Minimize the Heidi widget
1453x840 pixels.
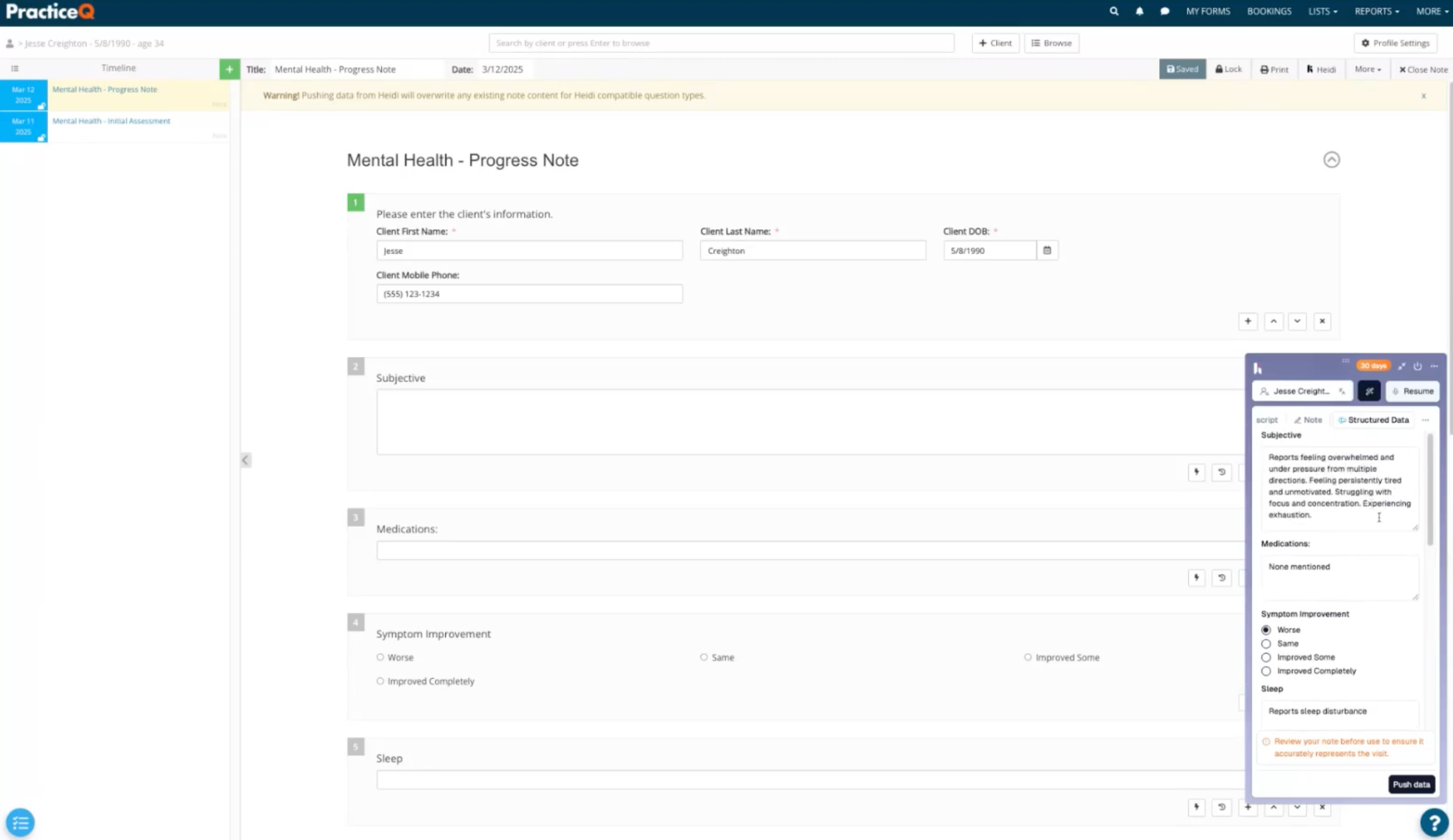pyautogui.click(x=1401, y=366)
